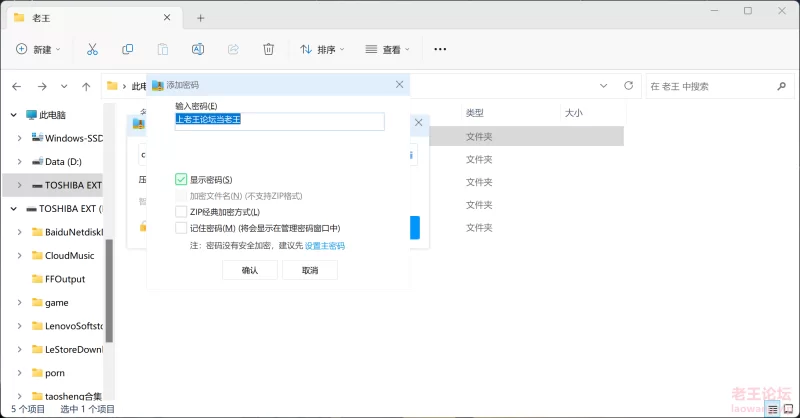This screenshot has width=800, height=418.
Task: Close the 添加密码 dialog
Action: click(399, 84)
